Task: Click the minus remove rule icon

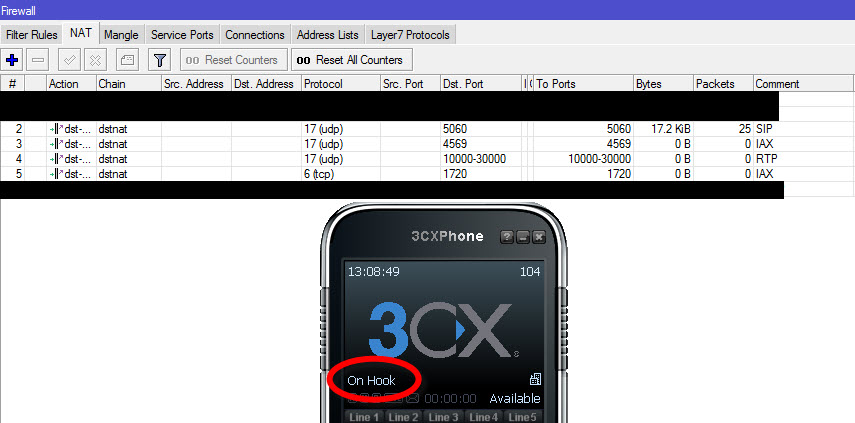Action: click(37, 60)
